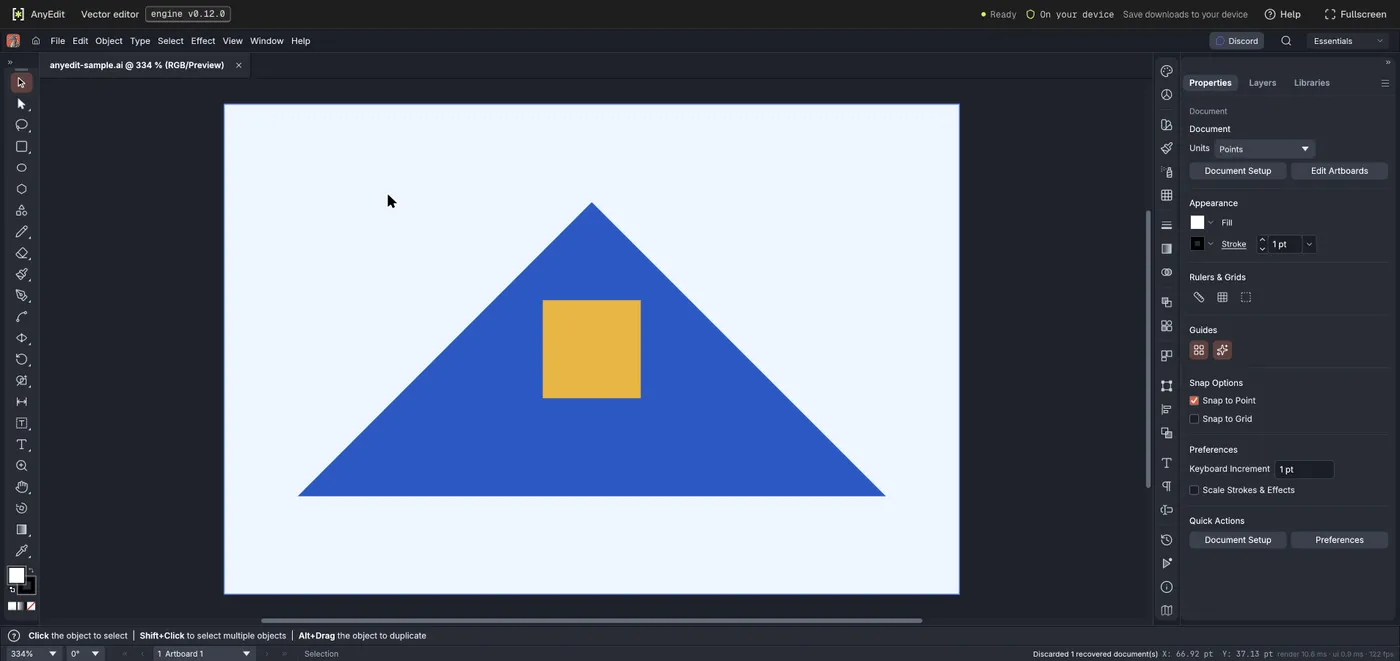Open the Stroke link label

pyautogui.click(x=1234, y=244)
